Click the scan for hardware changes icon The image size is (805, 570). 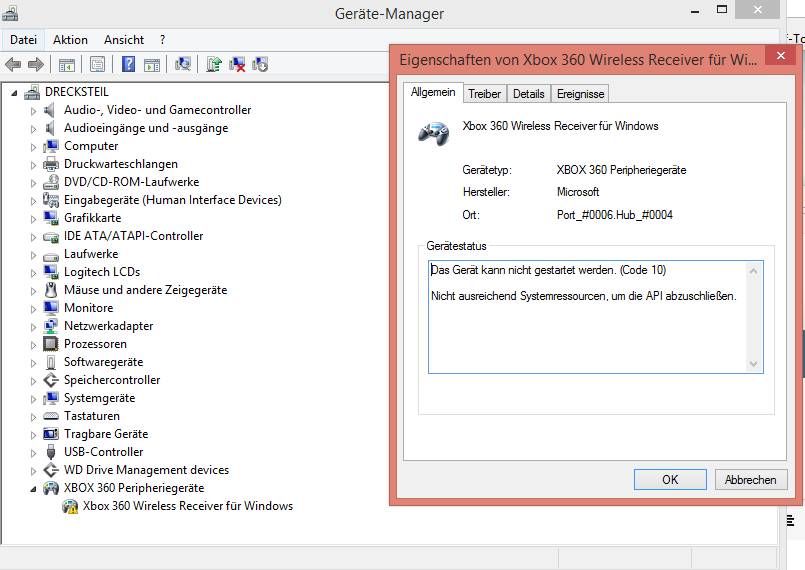[182, 65]
